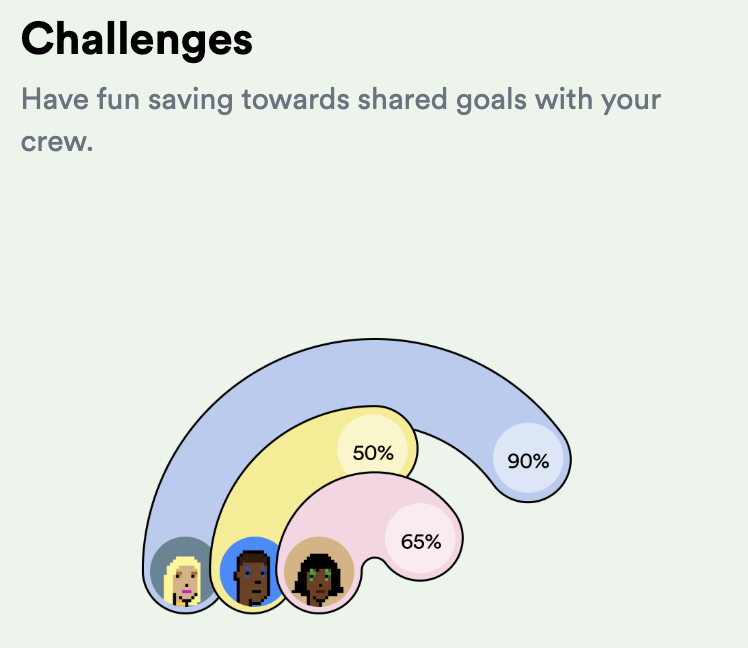This screenshot has height=648, width=748.
Task: Open the black-haired avatar on tan circle
Action: 319,573
